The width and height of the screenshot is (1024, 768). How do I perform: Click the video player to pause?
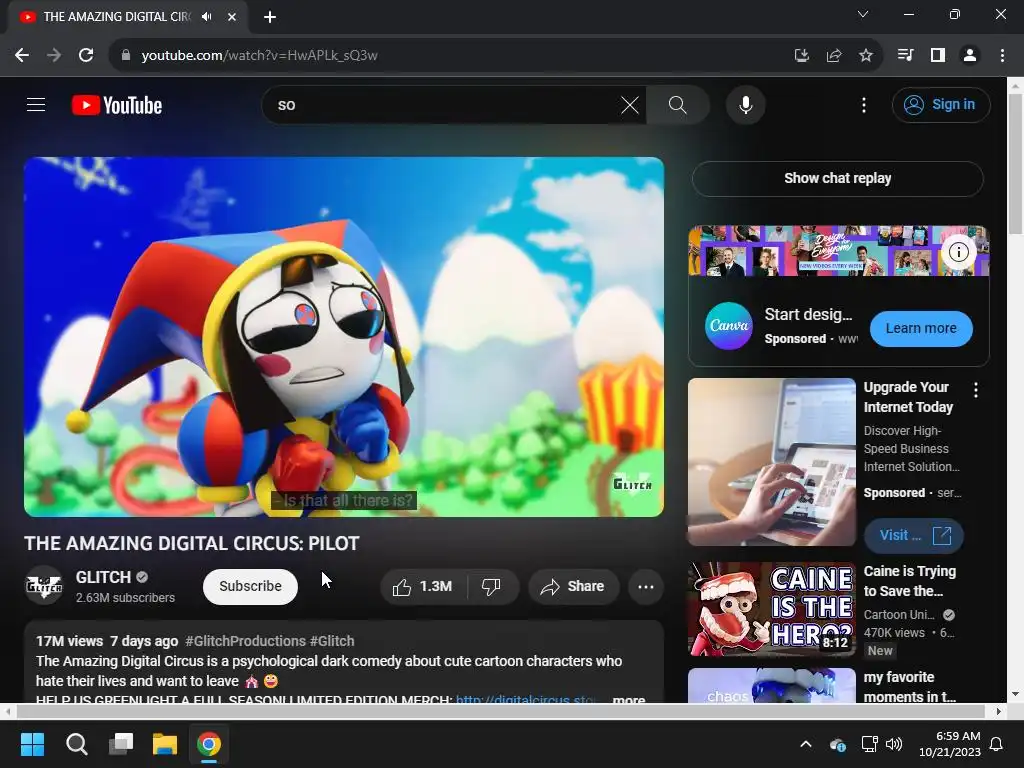click(x=344, y=337)
